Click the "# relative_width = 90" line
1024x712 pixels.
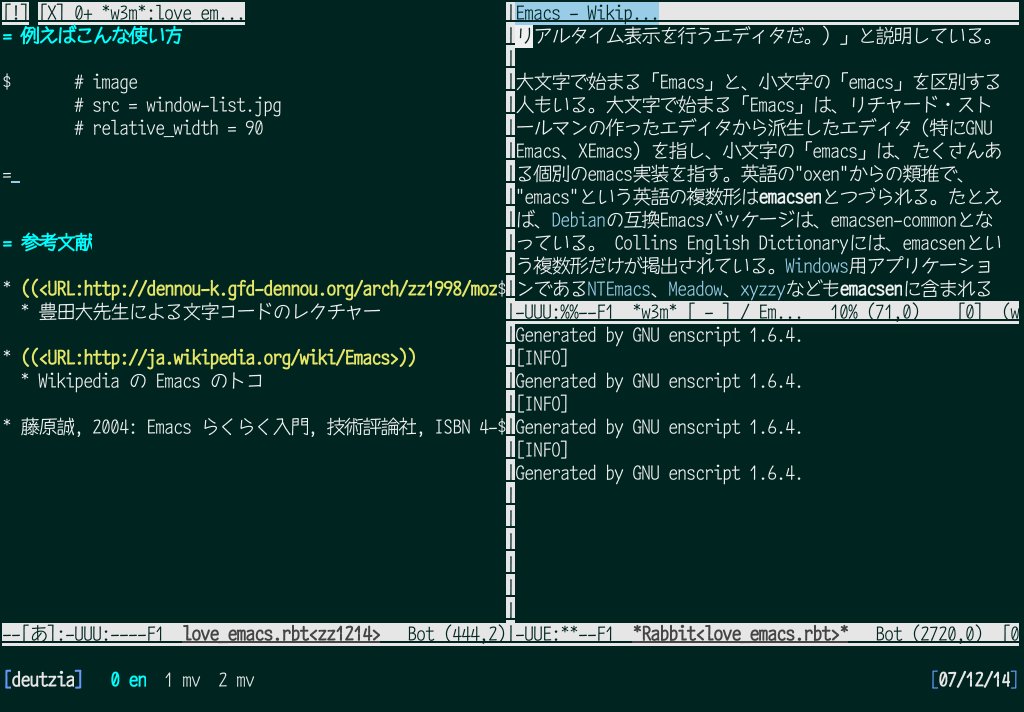click(x=168, y=127)
